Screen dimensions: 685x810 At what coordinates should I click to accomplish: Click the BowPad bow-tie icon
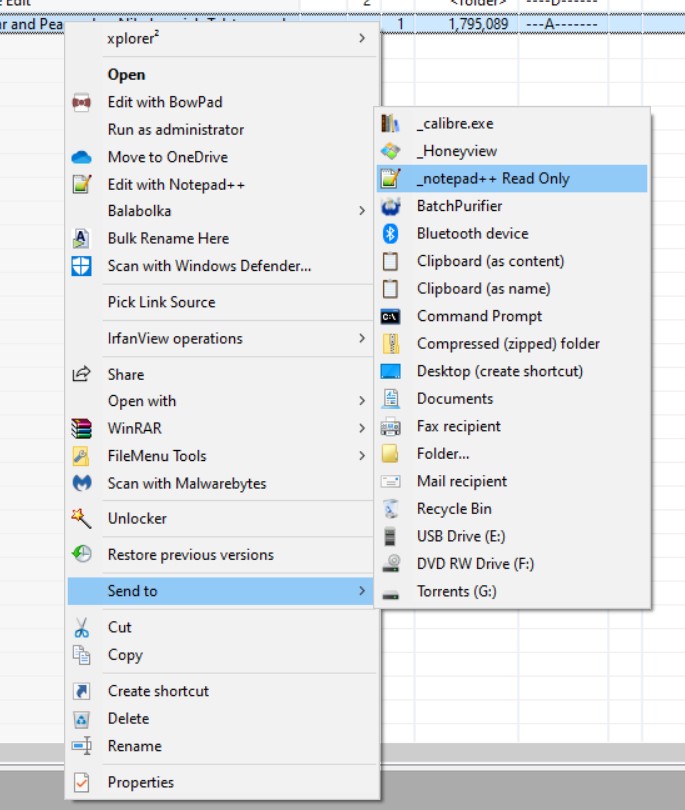(x=81, y=102)
